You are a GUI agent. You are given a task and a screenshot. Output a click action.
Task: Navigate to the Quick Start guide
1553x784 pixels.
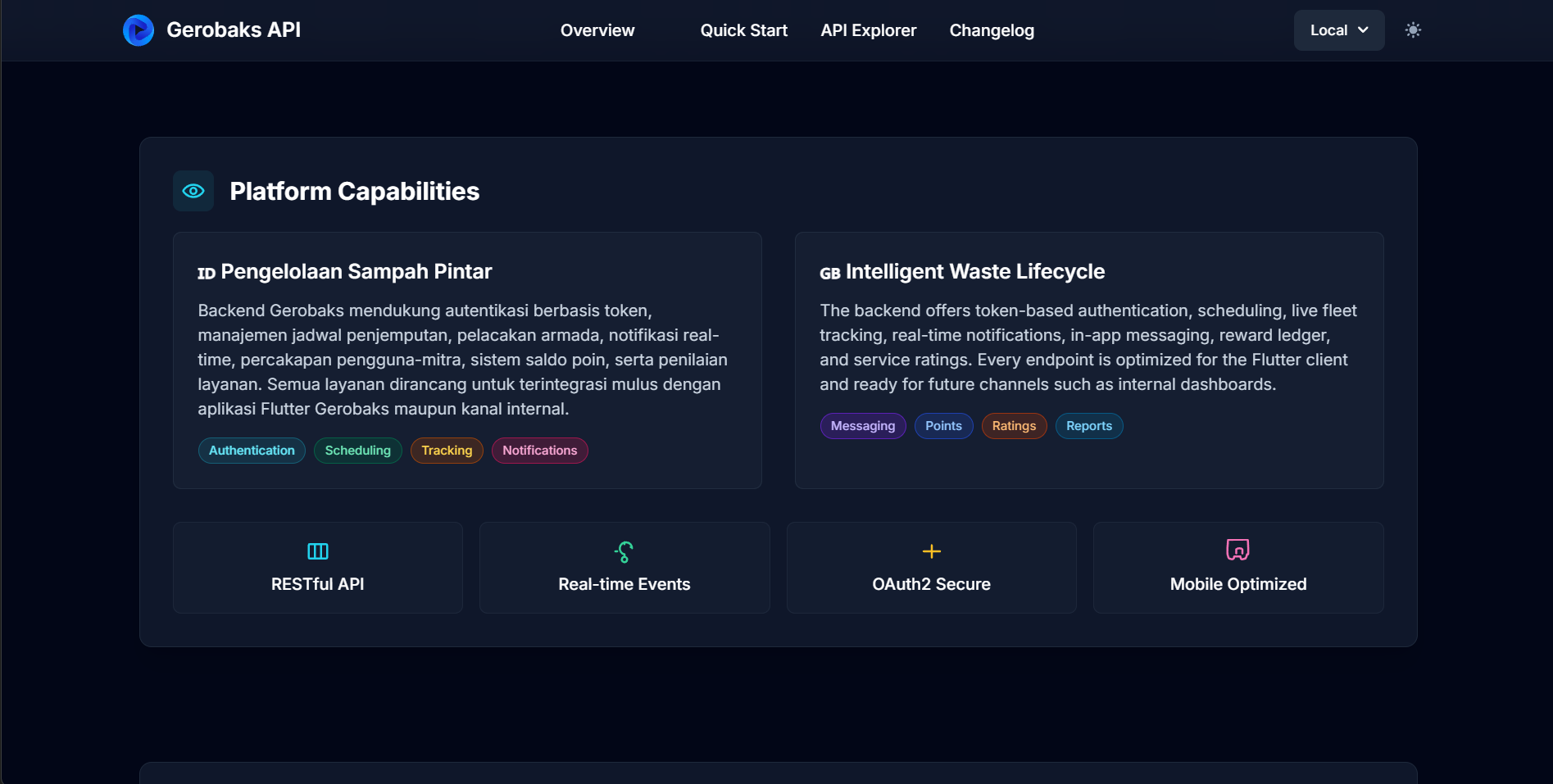click(743, 30)
